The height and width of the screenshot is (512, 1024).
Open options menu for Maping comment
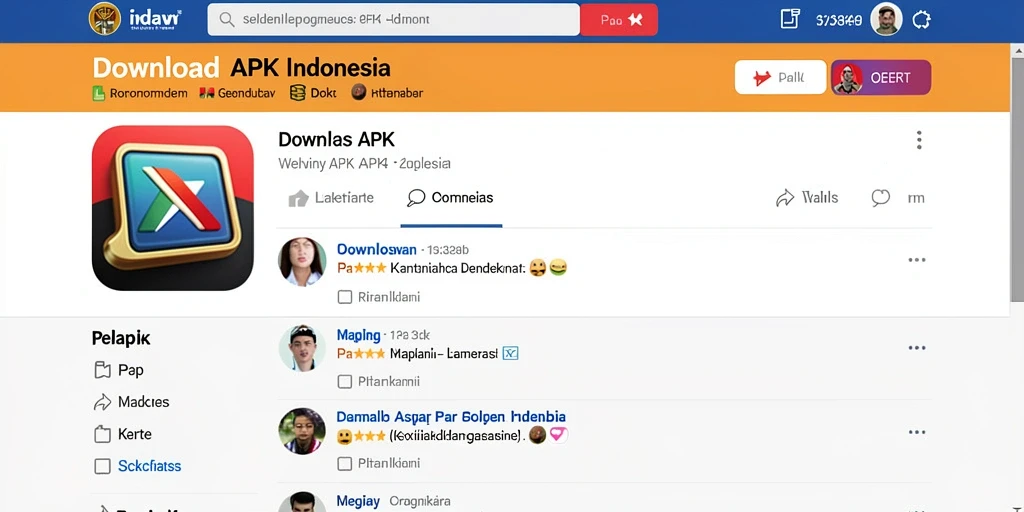click(x=917, y=348)
